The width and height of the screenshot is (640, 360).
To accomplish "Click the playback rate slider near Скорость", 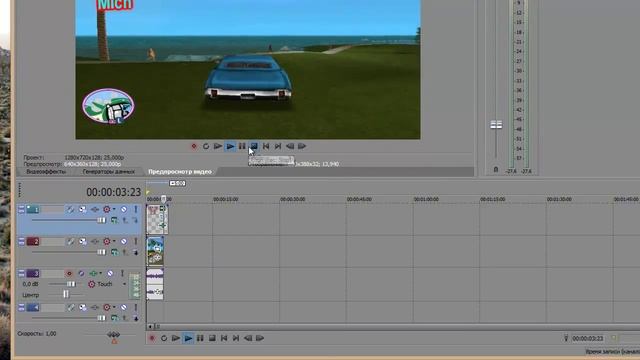I will 113,335.
